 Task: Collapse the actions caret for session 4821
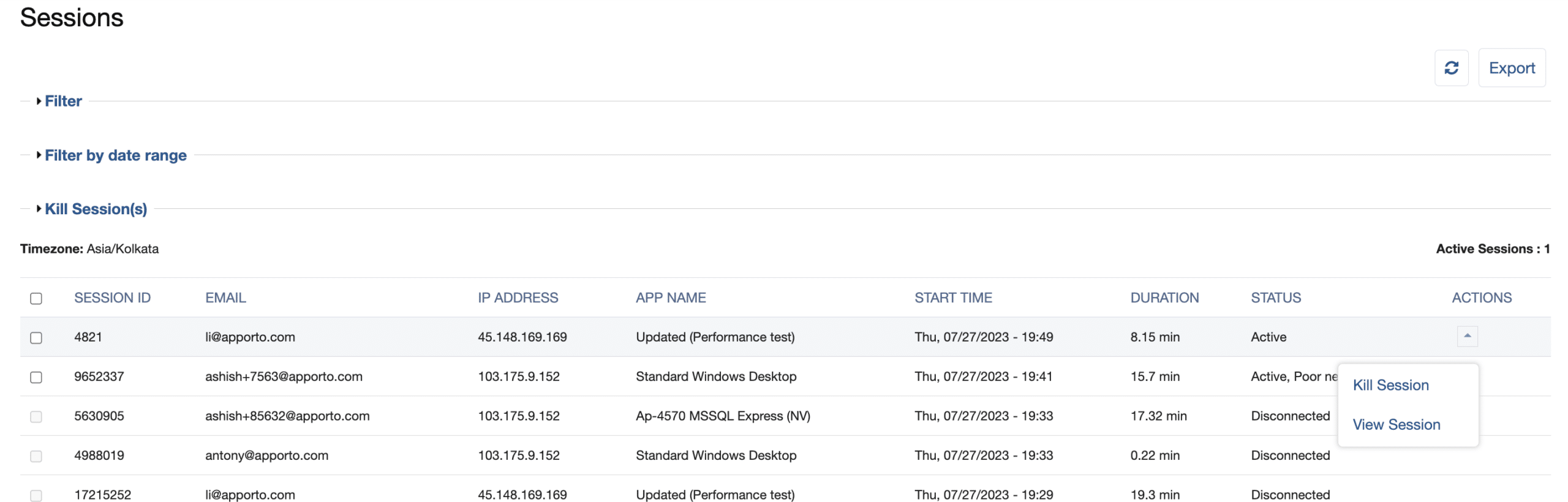1466,336
